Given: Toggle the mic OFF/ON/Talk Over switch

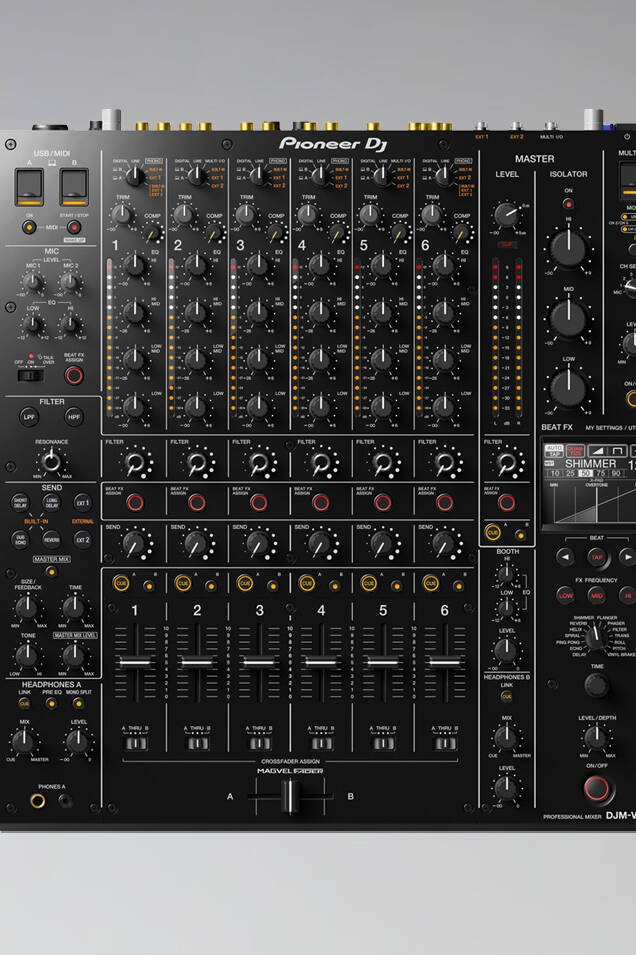Looking at the screenshot, I should tap(33, 374).
